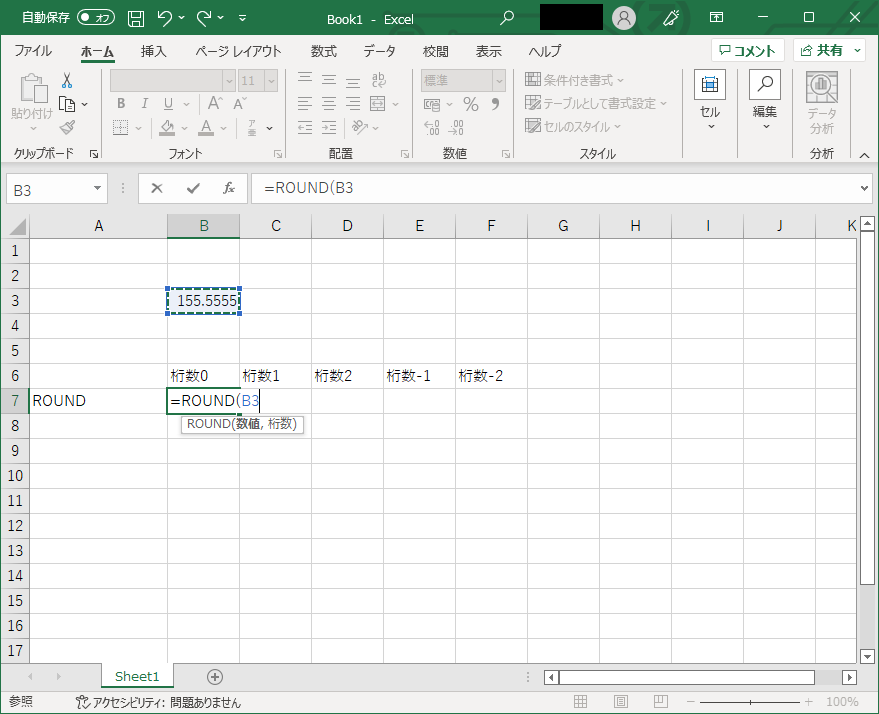Click the Page Layout view status icon

pyautogui.click(x=621, y=702)
